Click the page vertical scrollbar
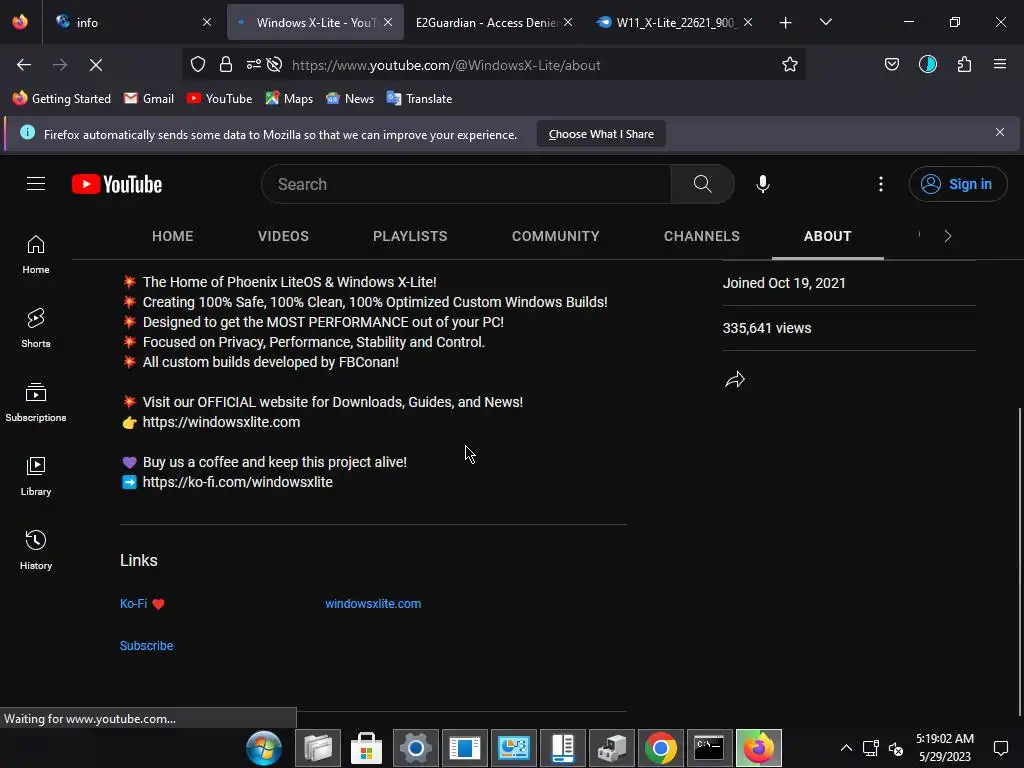 click(1019, 562)
